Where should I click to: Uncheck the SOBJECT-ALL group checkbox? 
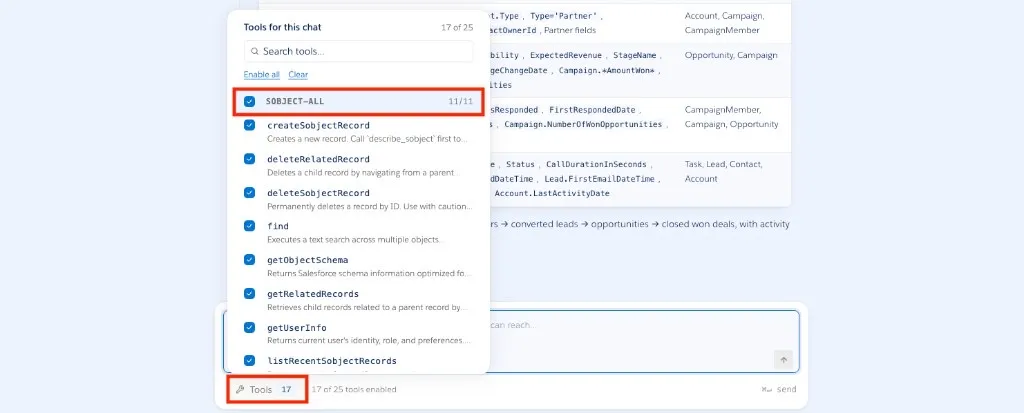[249, 101]
